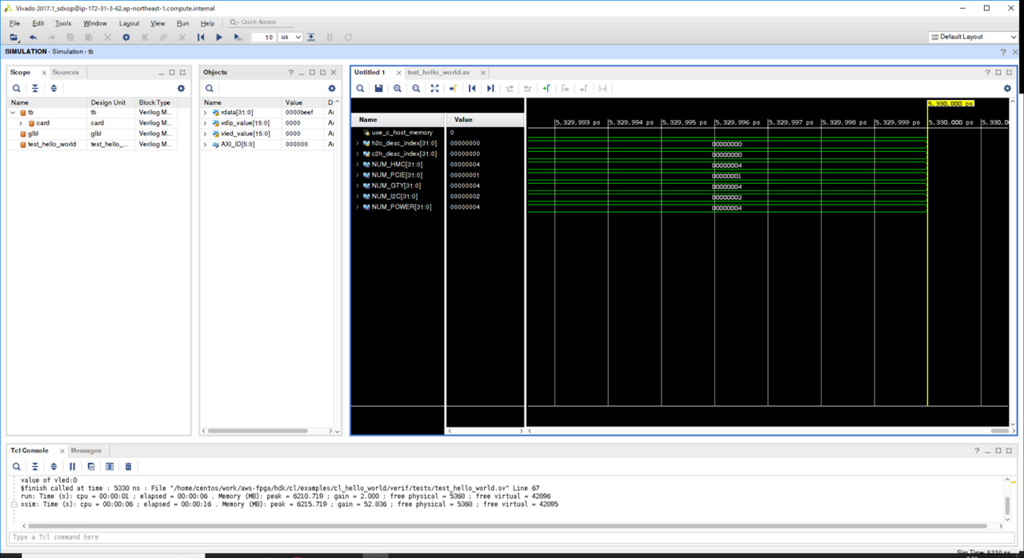This screenshot has width=1024, height=558.
Task: Expand rdata[31:0] object
Action: point(205,112)
